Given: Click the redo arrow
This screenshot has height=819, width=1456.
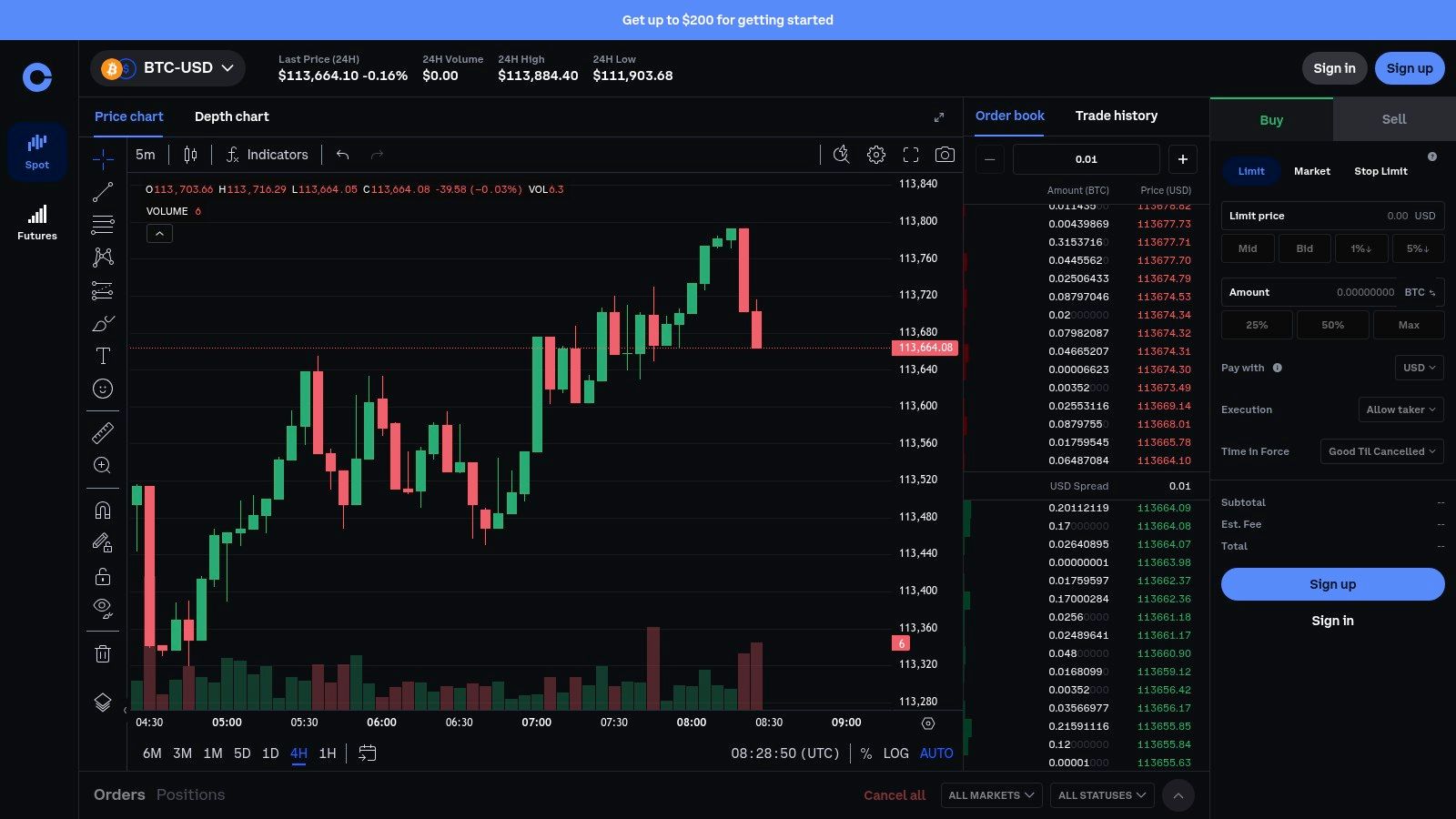Looking at the screenshot, I should (377, 155).
